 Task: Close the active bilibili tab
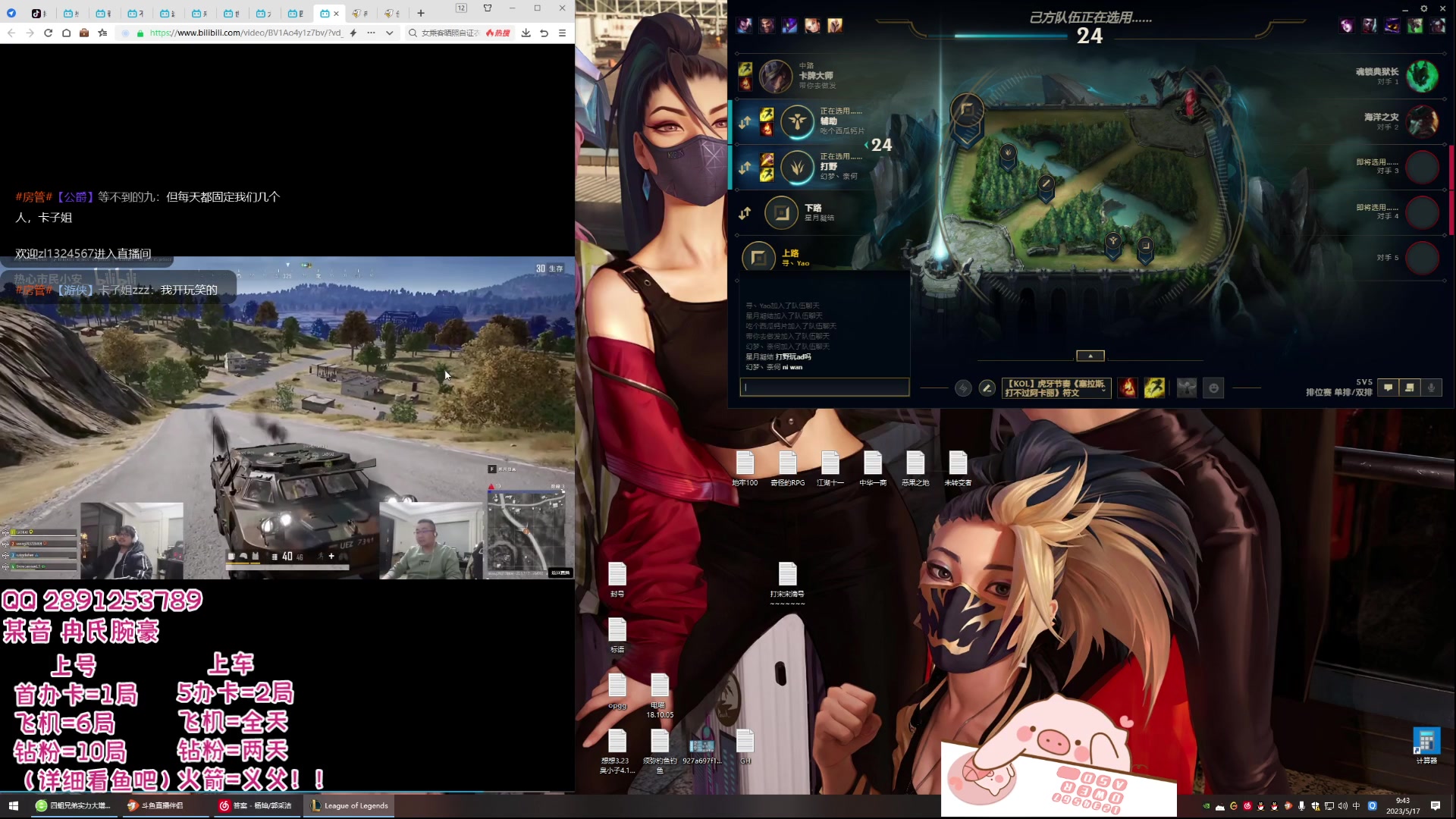(336, 13)
